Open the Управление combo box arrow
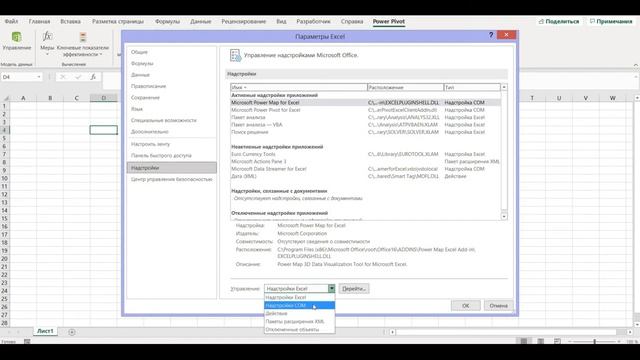Viewport: 640px width, 360px height. tap(331, 289)
